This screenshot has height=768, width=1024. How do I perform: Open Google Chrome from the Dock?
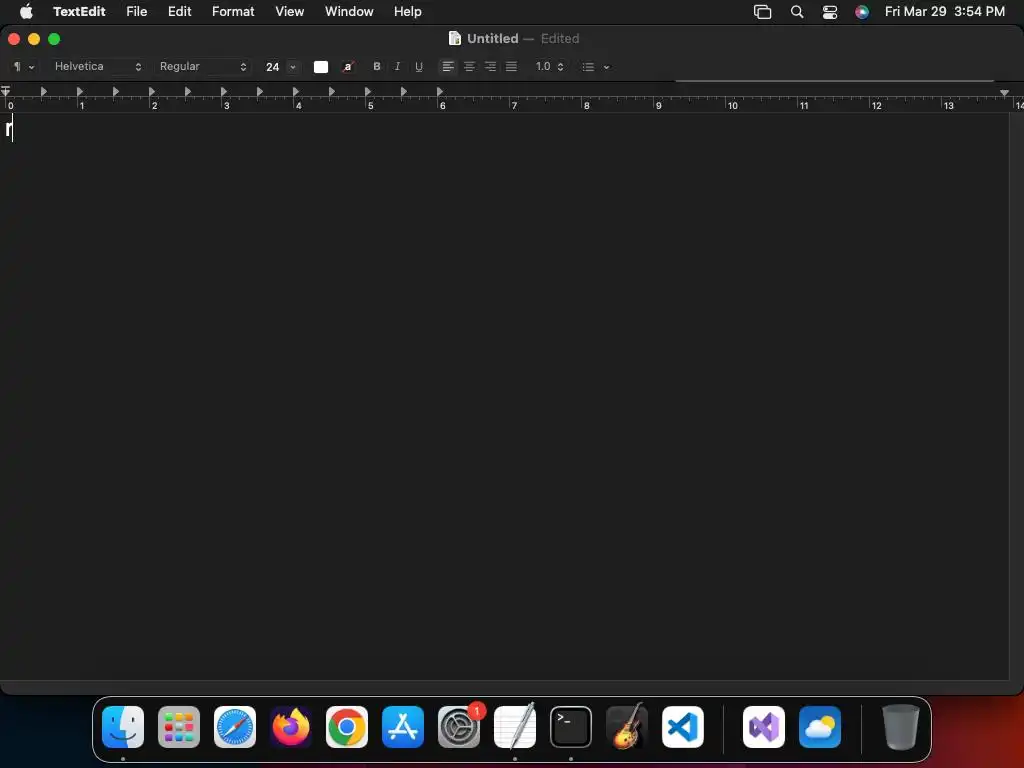pyautogui.click(x=347, y=727)
